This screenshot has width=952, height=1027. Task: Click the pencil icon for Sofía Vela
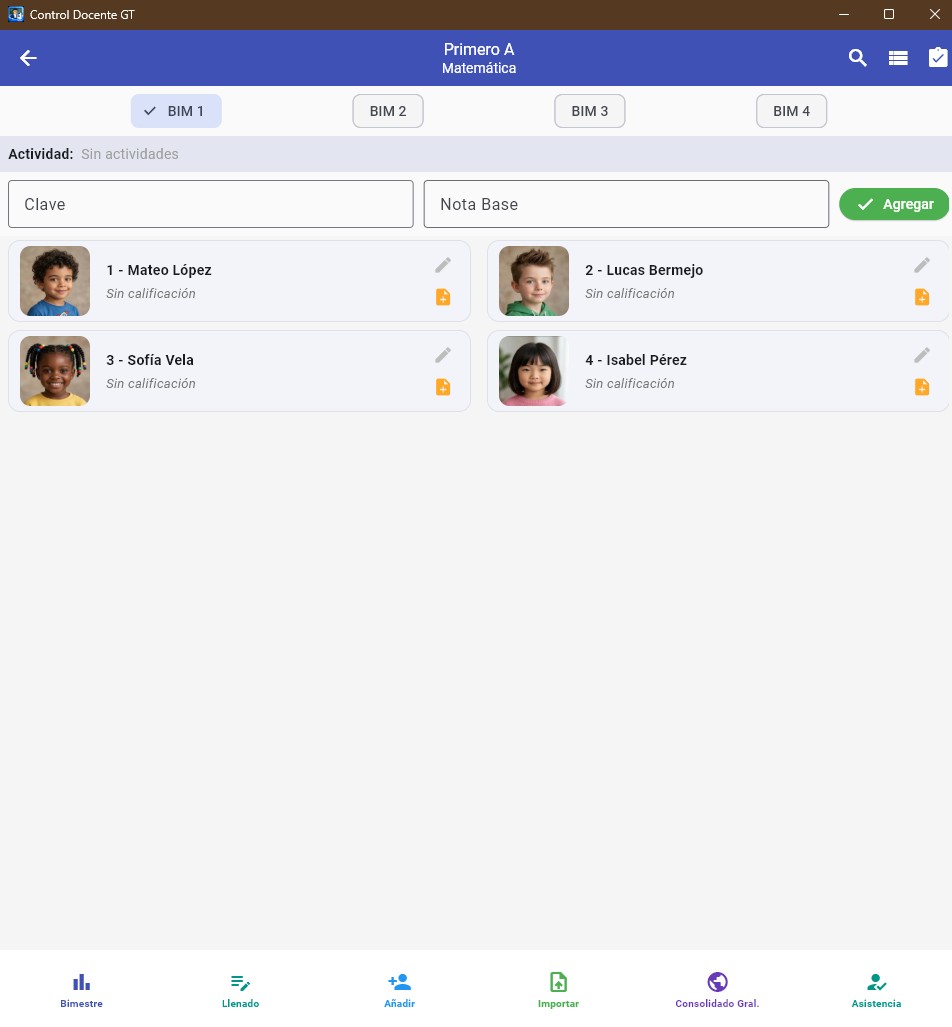pos(443,355)
